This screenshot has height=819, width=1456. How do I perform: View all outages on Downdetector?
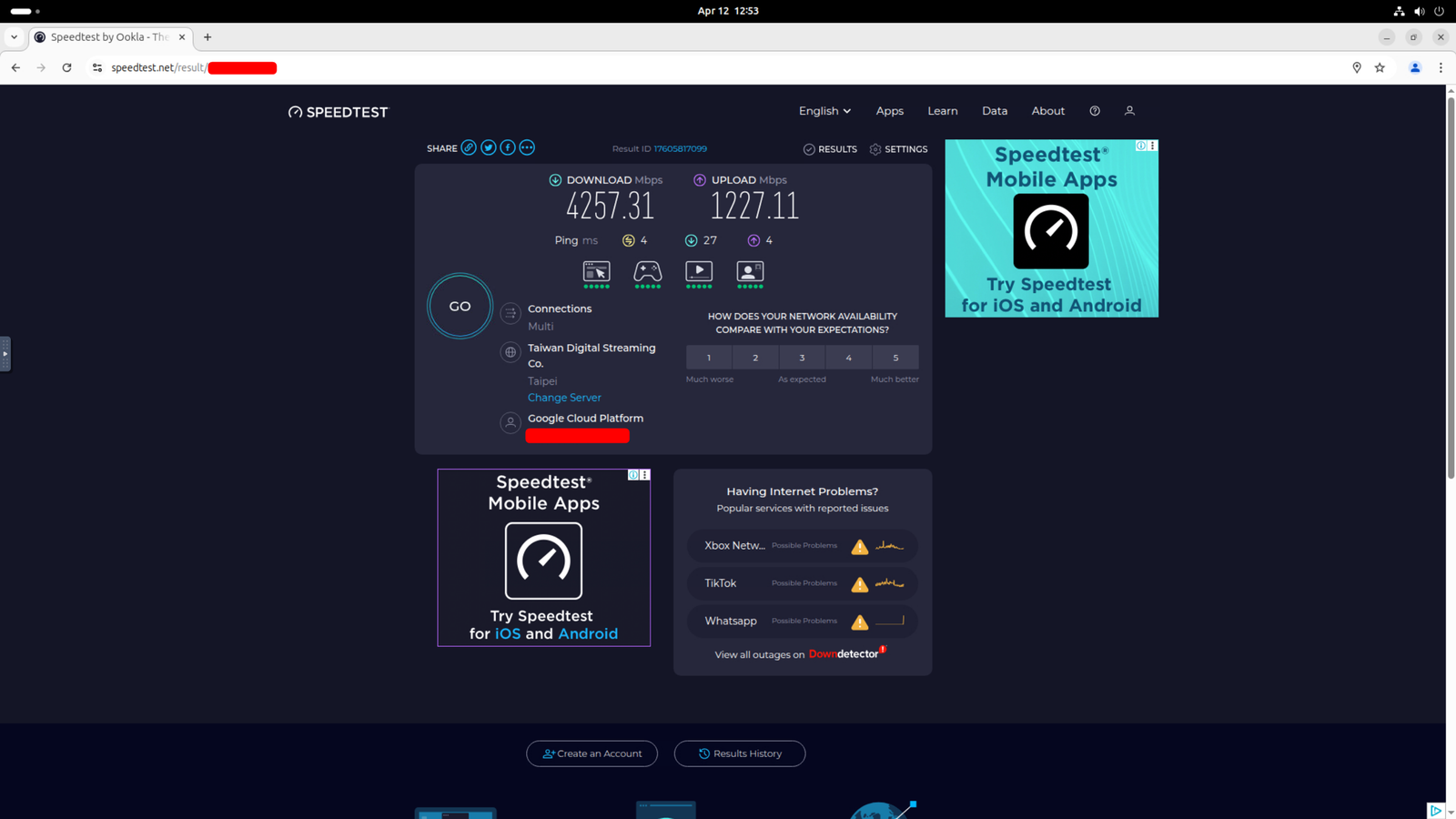(801, 654)
